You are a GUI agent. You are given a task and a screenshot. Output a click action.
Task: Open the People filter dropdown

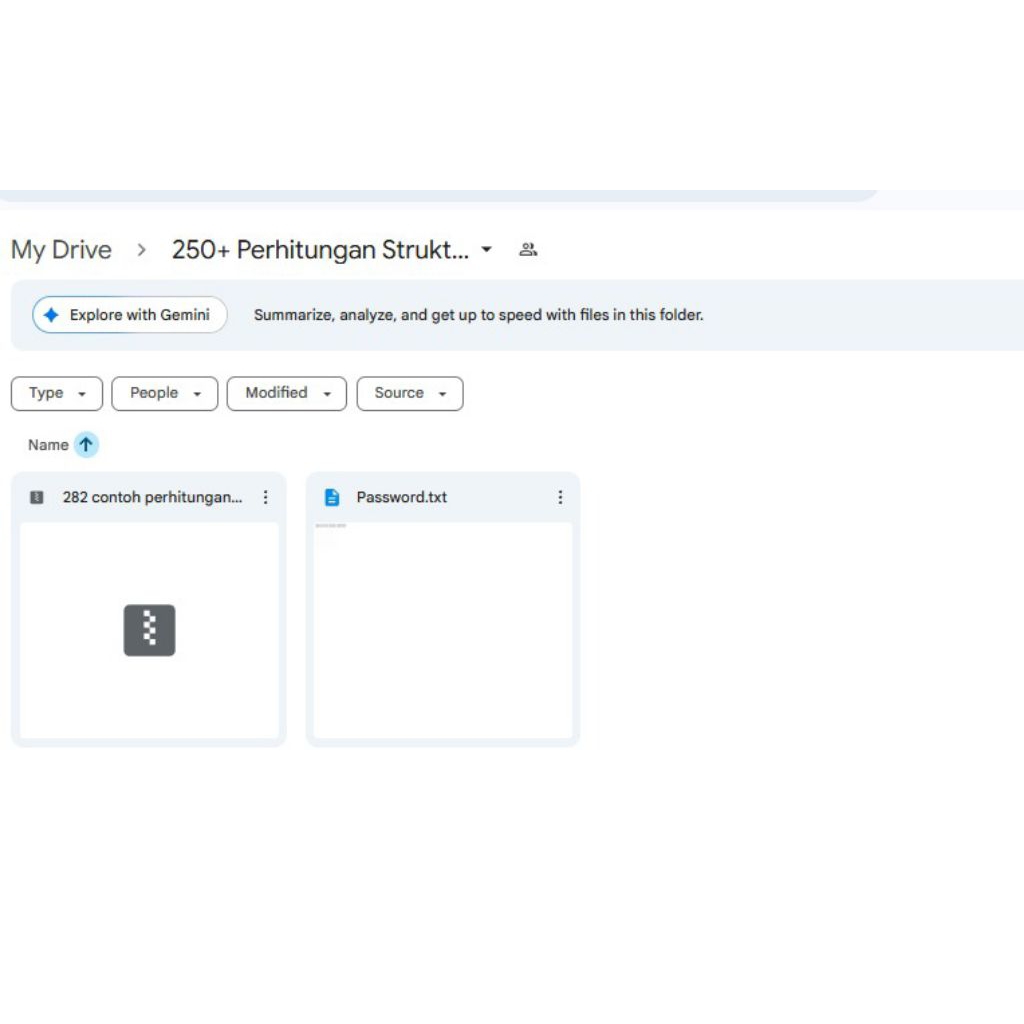coord(165,393)
